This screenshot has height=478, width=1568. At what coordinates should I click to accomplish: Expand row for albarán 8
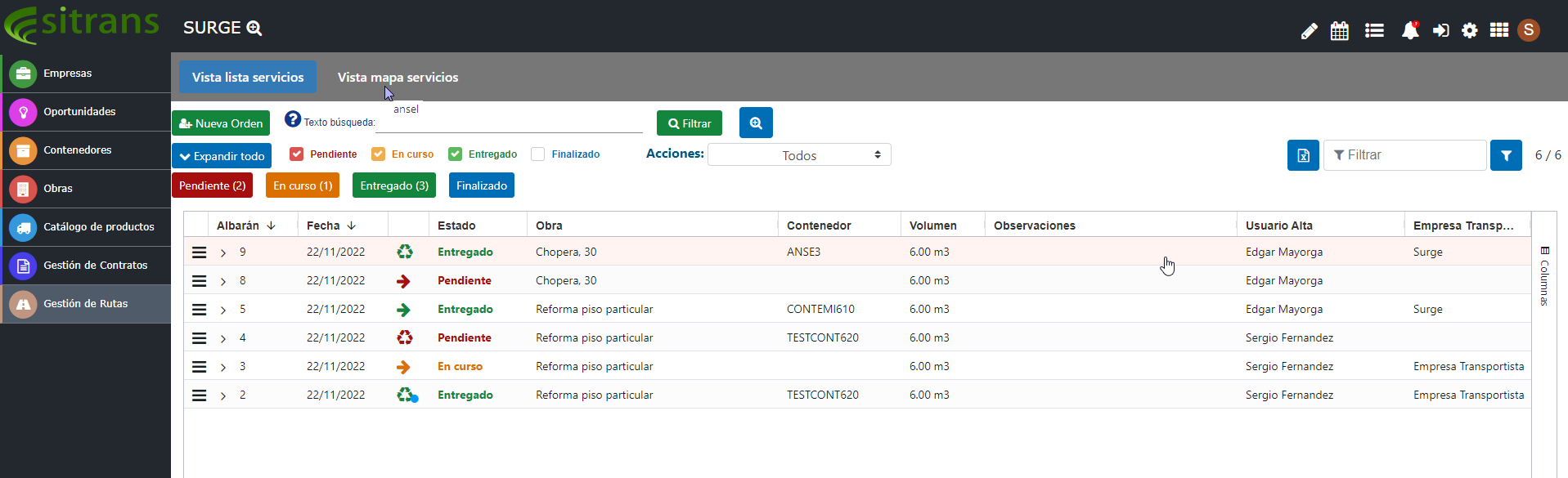pos(222,282)
